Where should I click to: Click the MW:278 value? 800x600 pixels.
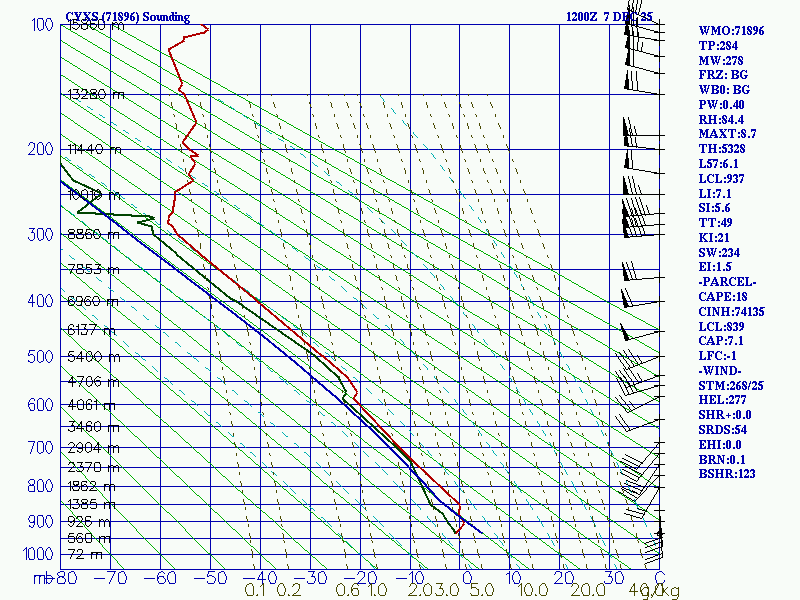pos(721,60)
